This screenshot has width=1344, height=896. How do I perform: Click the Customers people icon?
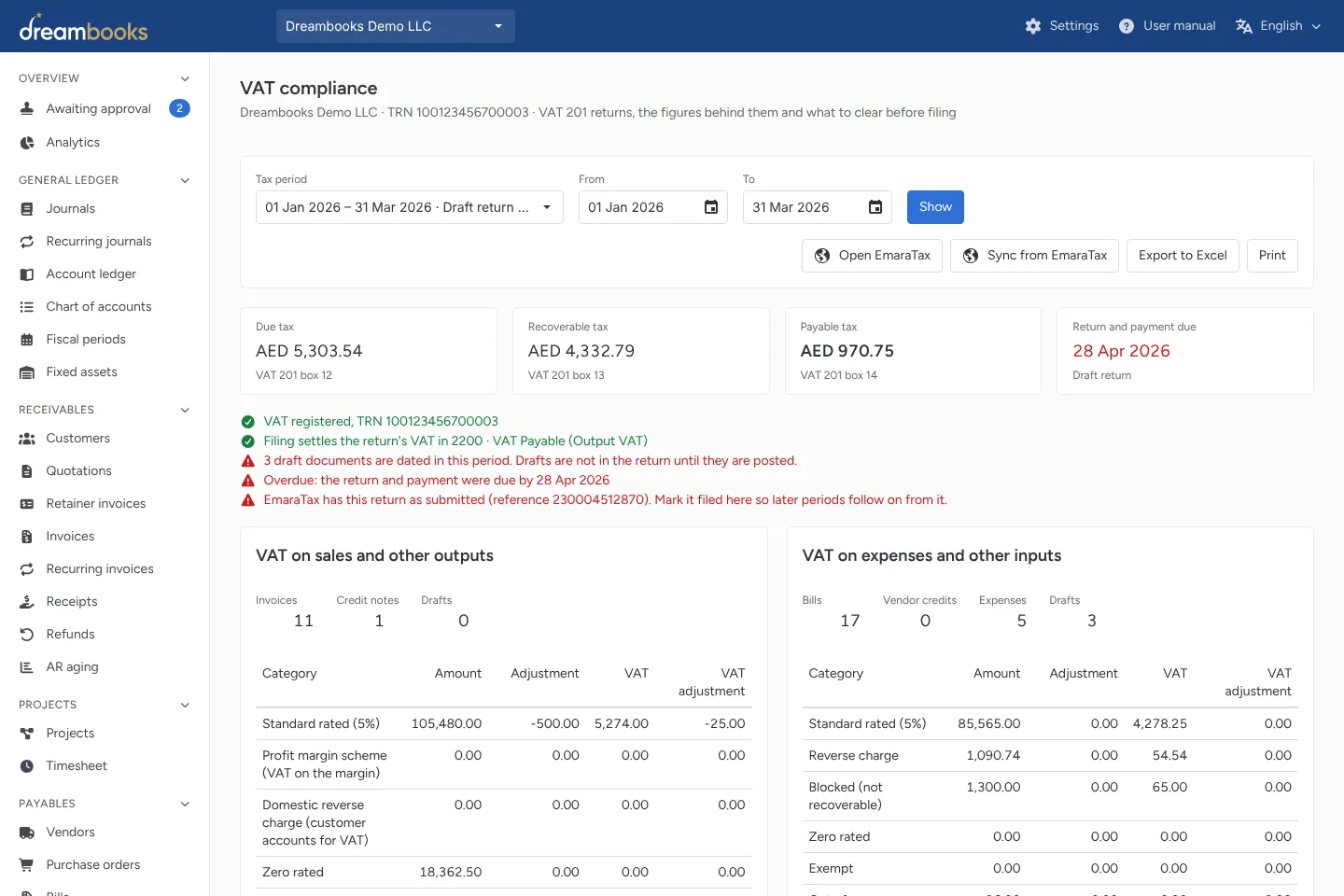(27, 439)
